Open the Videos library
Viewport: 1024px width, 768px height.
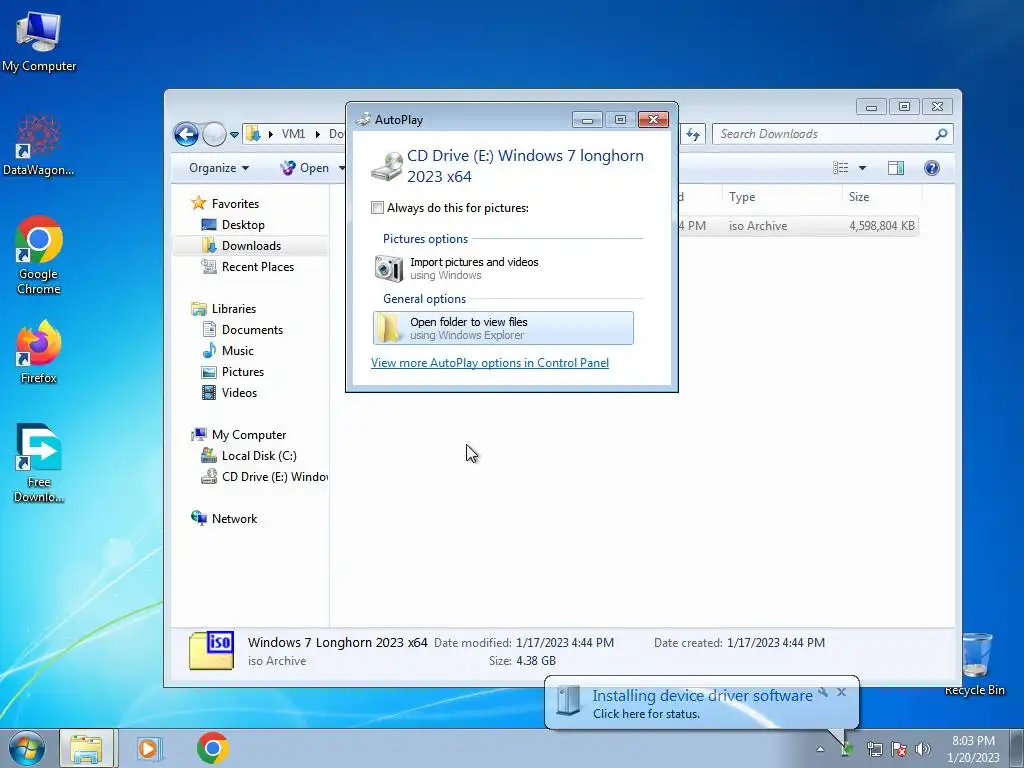point(229,392)
